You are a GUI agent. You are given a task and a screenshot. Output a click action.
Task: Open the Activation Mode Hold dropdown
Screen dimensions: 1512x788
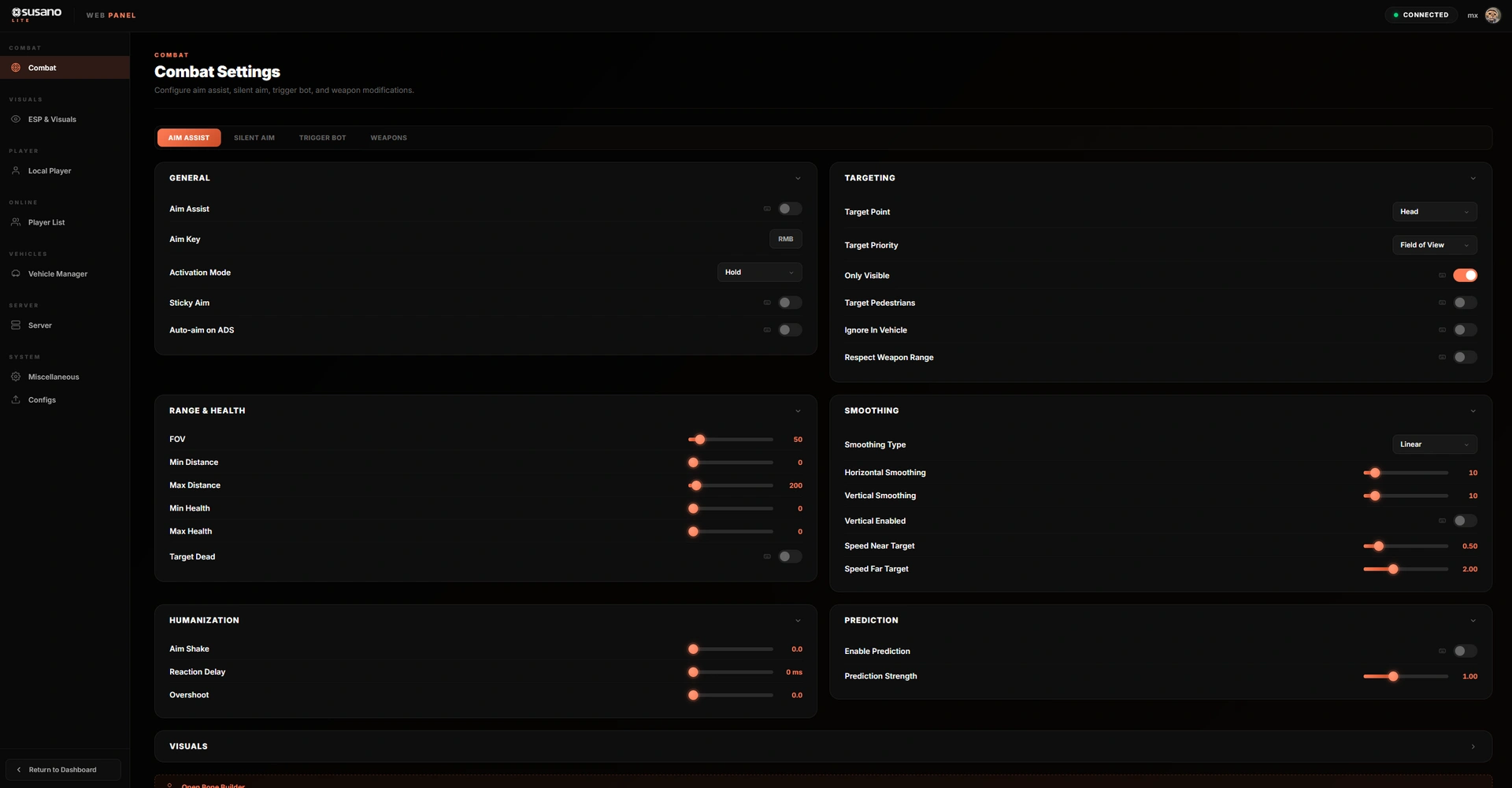point(759,272)
